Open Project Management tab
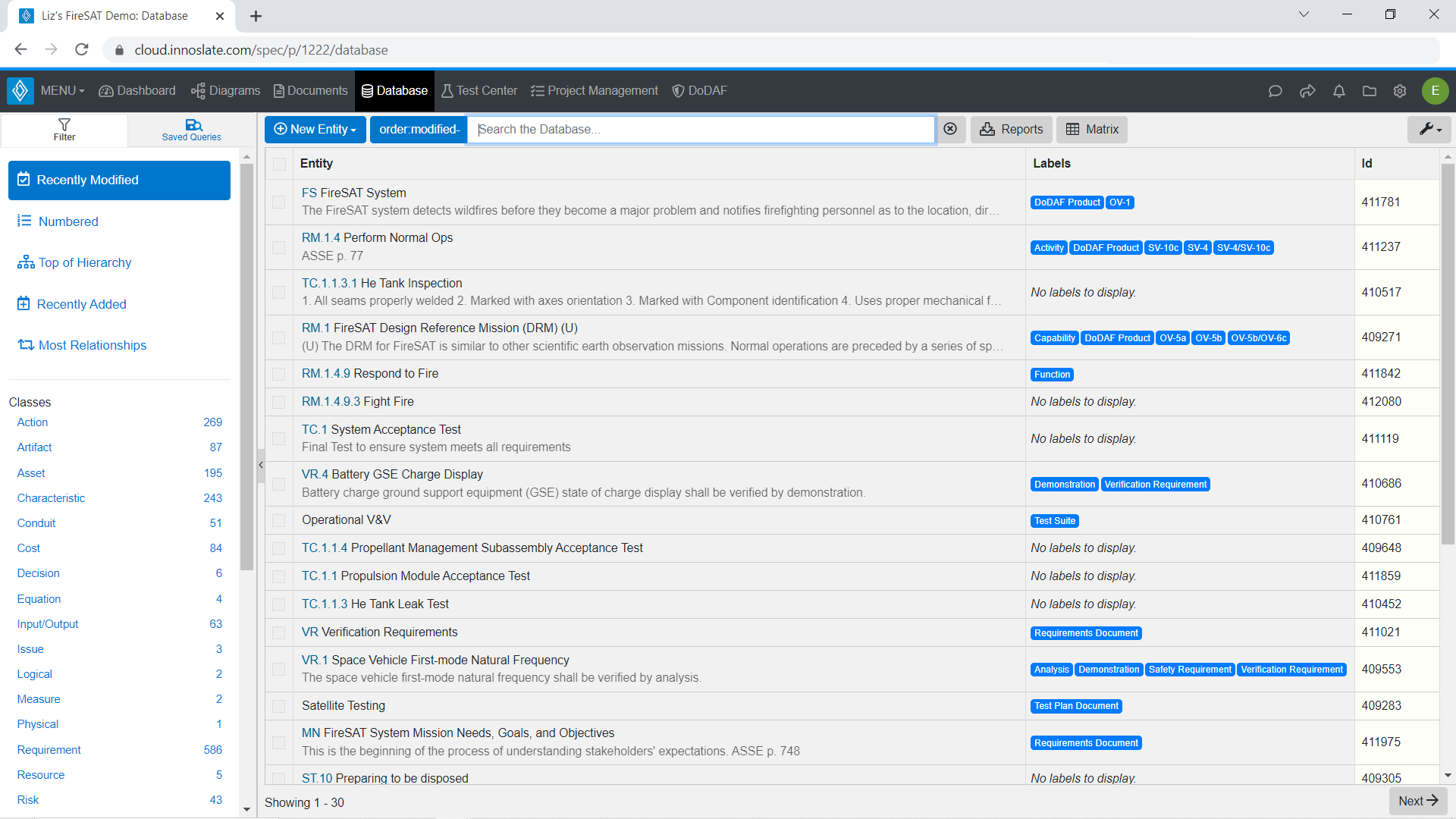 595,91
